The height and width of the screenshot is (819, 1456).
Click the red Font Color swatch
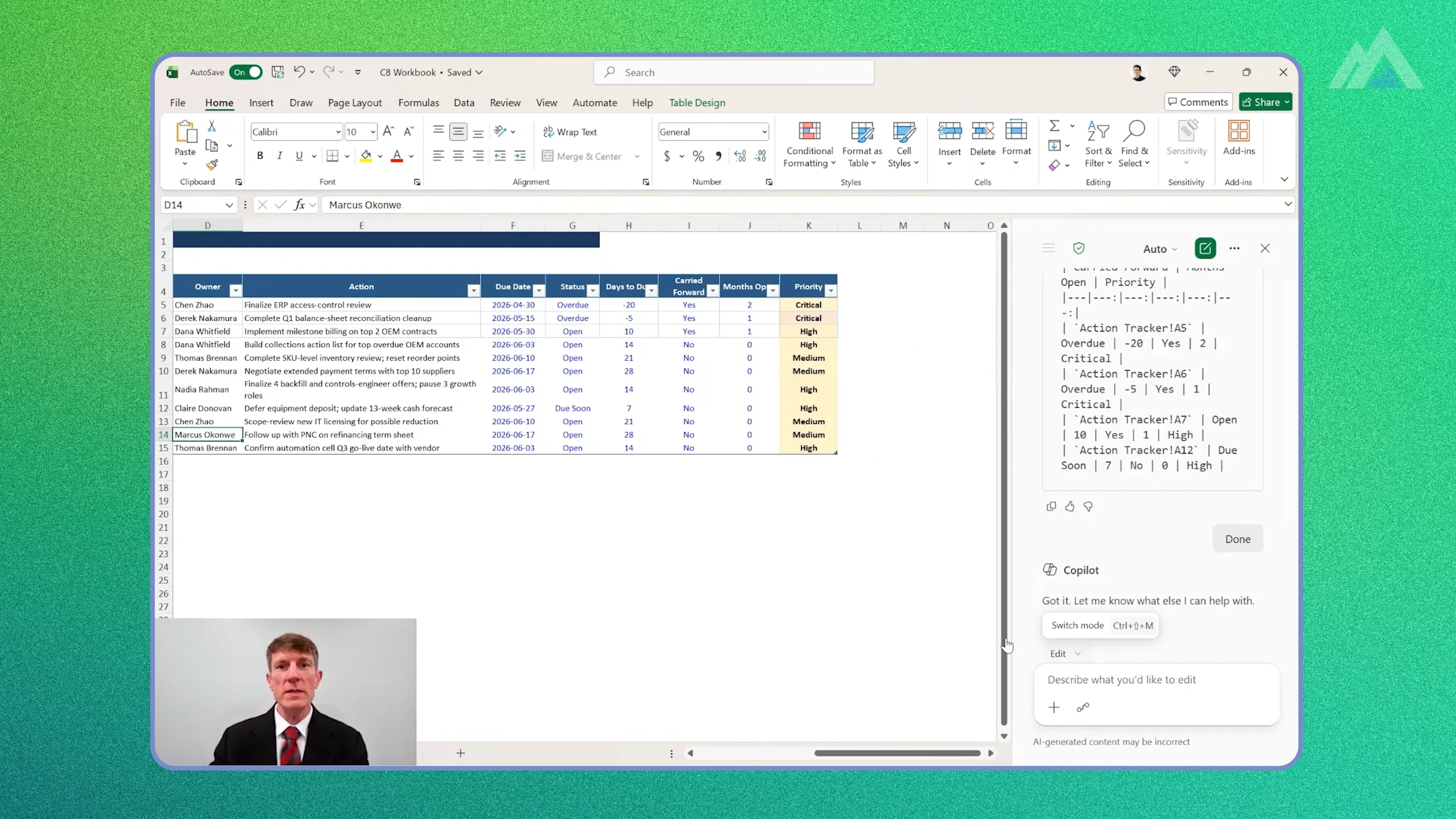[397, 156]
